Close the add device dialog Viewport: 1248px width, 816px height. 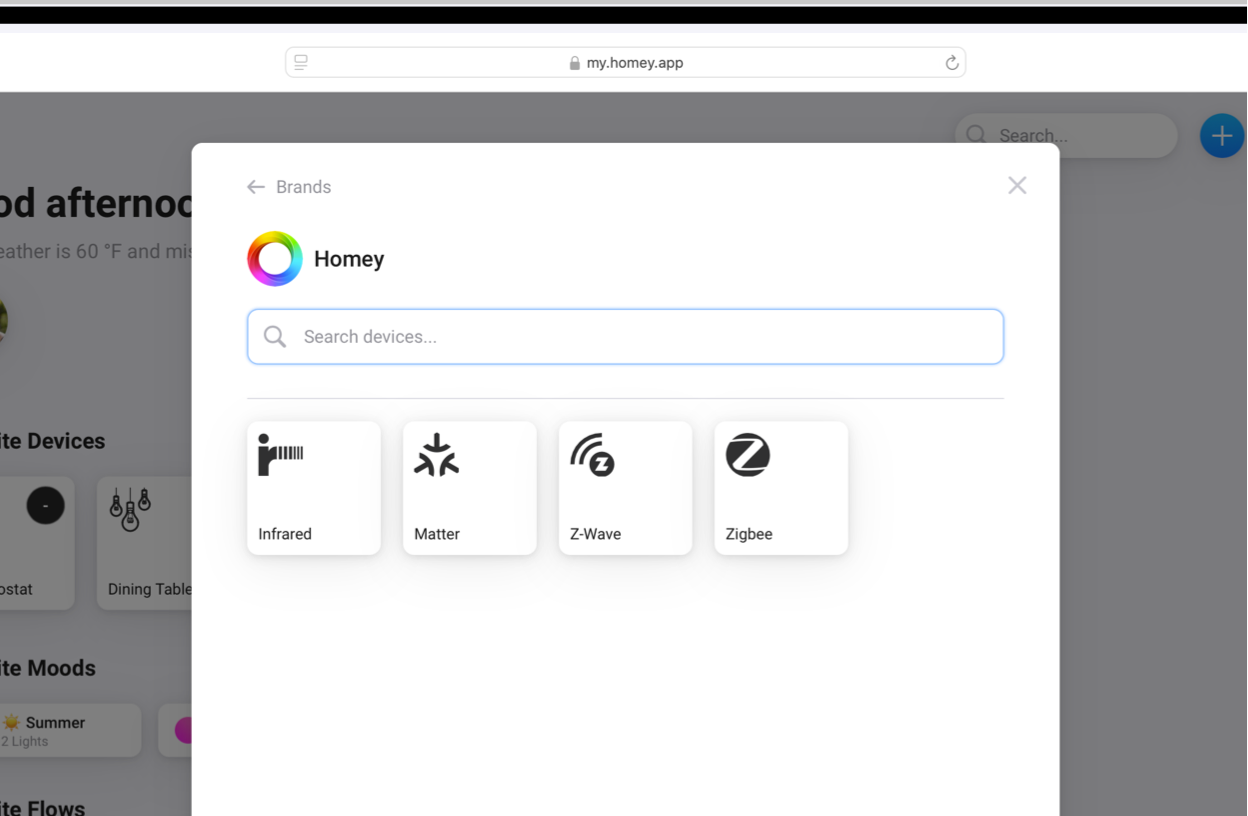[x=1017, y=185]
